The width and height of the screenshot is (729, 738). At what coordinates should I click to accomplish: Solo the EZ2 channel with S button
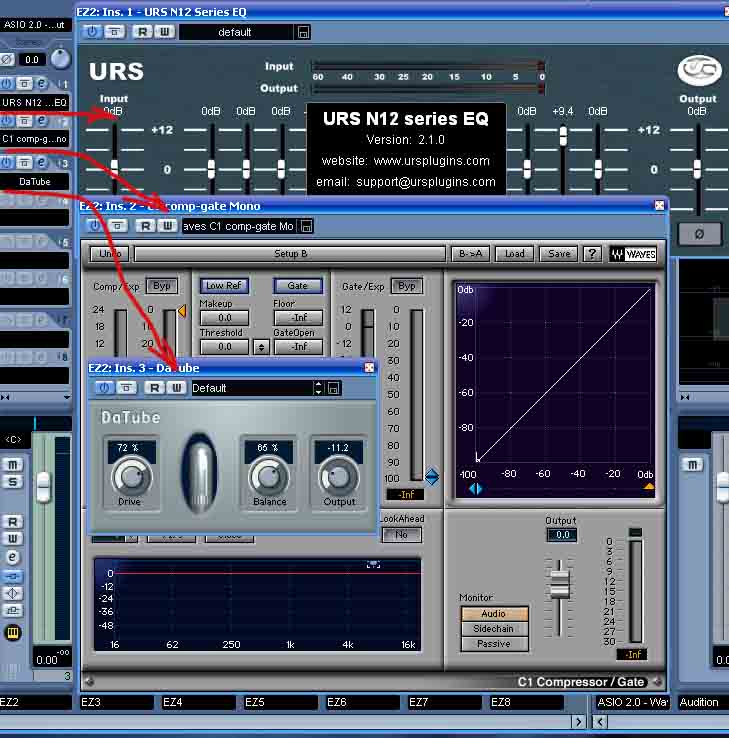click(x=13, y=483)
